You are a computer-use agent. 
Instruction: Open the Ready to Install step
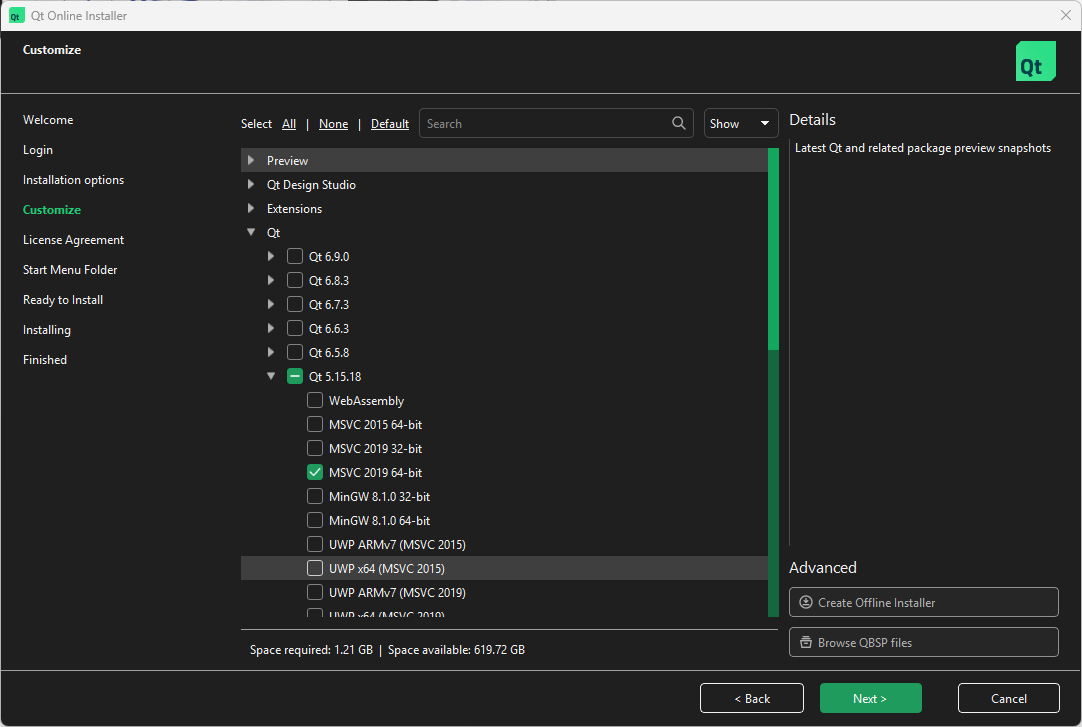point(63,300)
